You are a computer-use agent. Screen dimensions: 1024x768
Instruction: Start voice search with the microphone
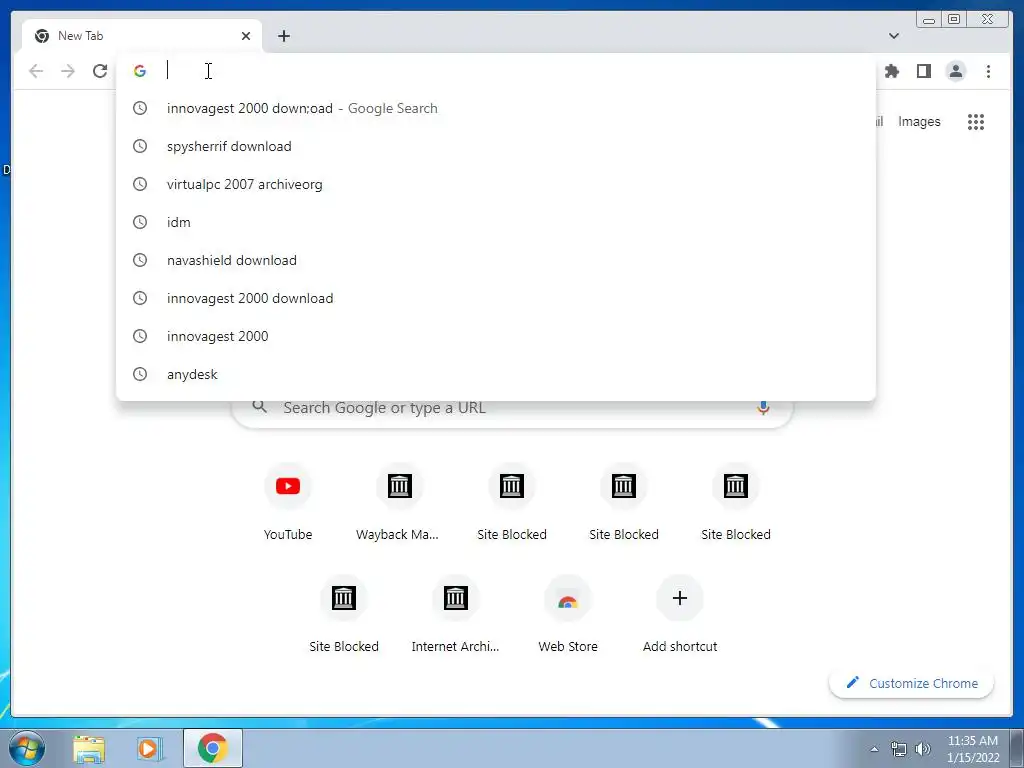(763, 408)
